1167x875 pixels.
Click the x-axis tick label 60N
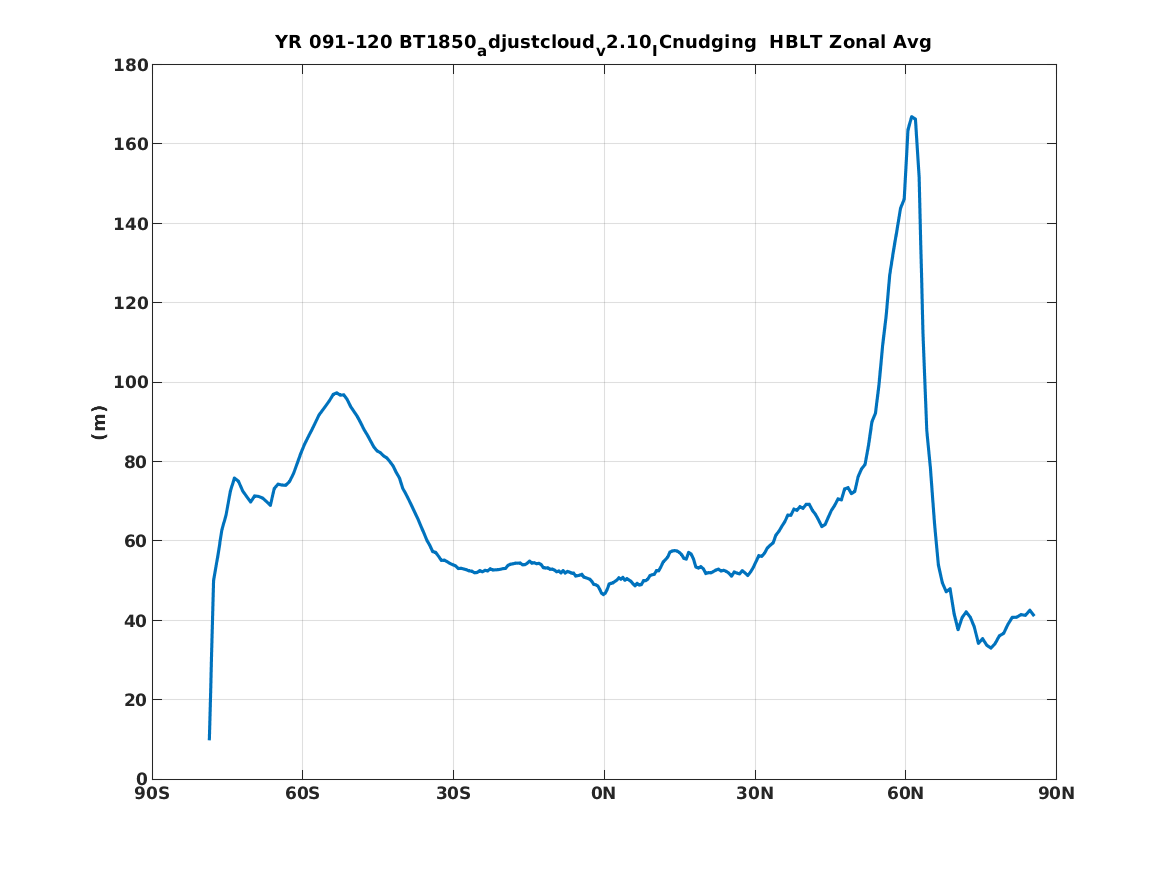905,794
